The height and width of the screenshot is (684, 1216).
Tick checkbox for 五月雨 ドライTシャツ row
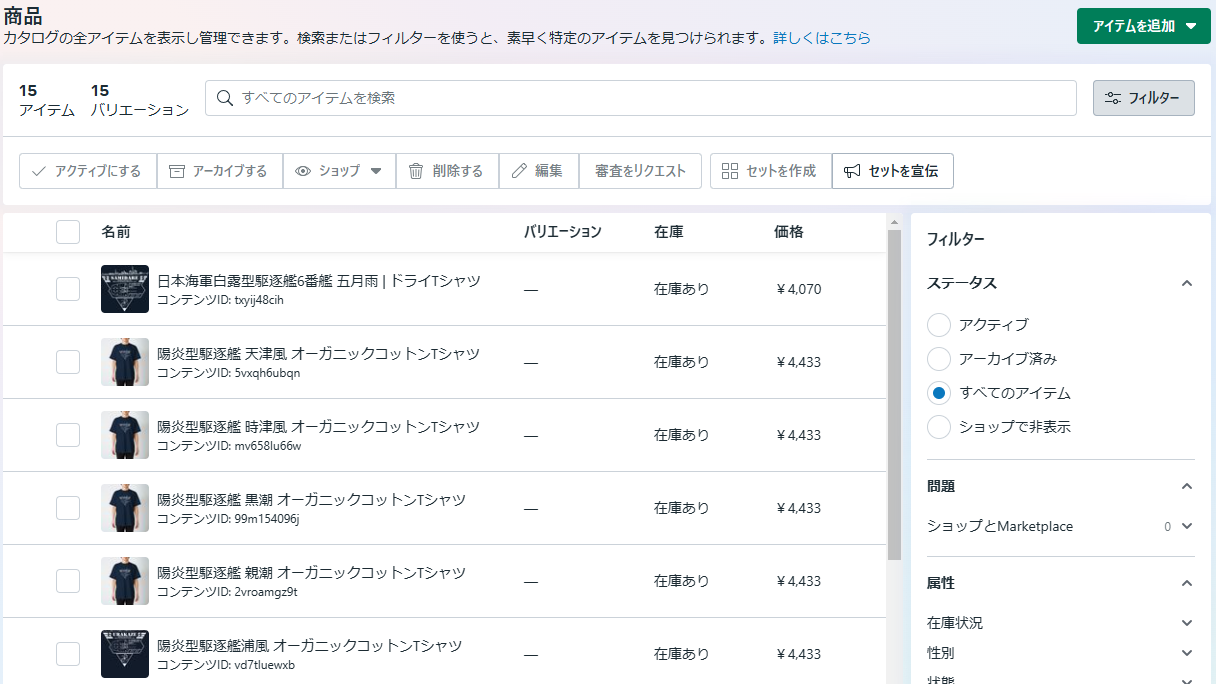(x=68, y=289)
